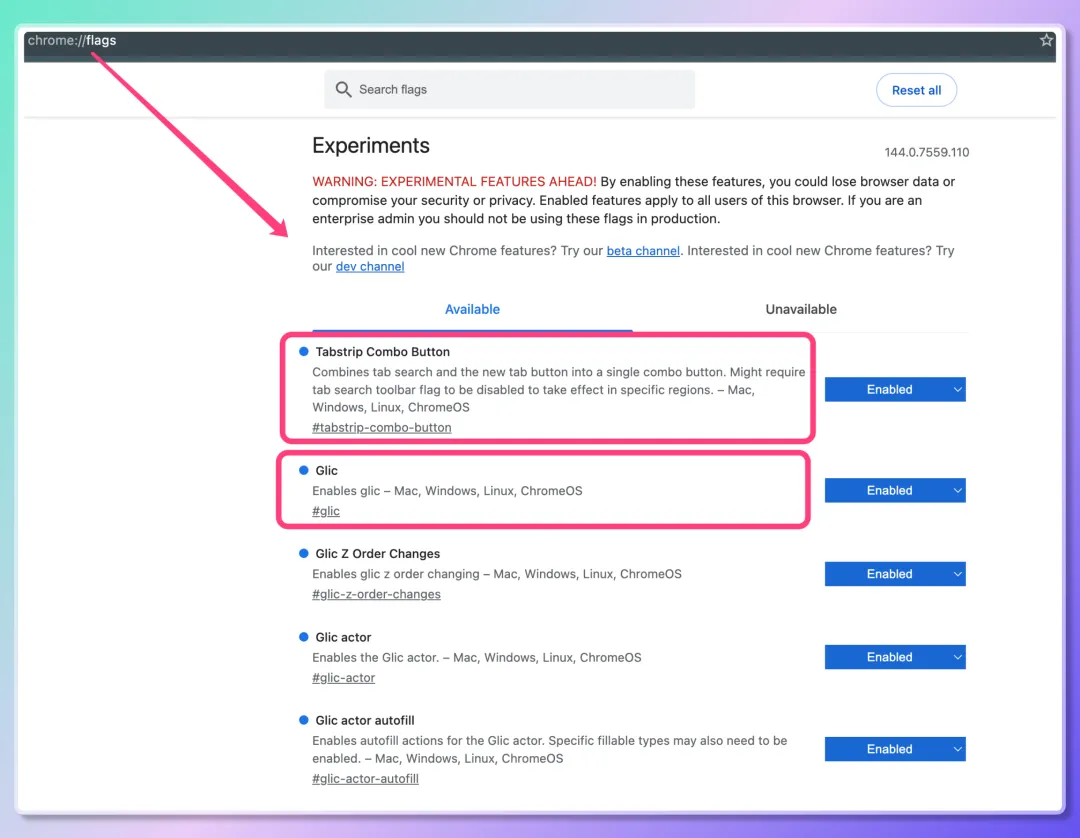
Task: Open Enabled dropdown for Tabstrip Combo Button
Action: pos(894,390)
